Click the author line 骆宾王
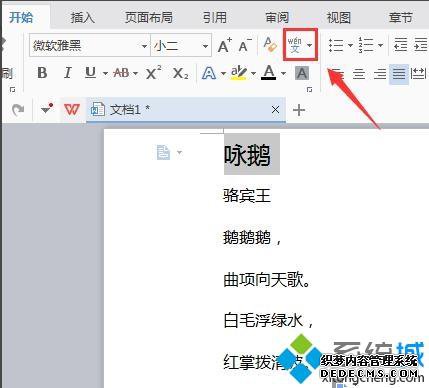Image resolution: width=429 pixels, height=388 pixels. coord(247,196)
